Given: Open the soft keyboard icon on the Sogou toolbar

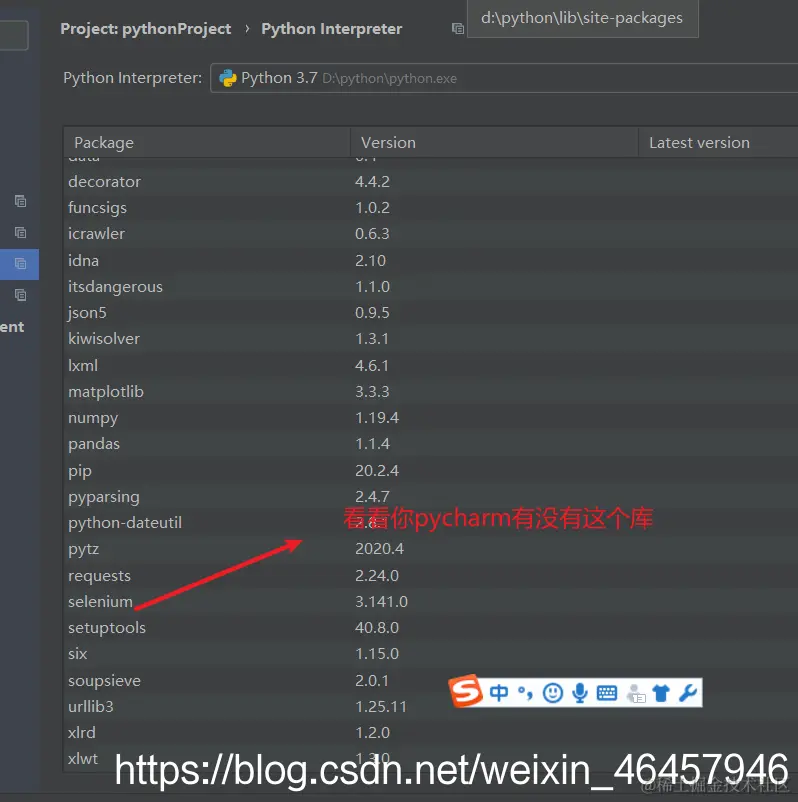Looking at the screenshot, I should click(607, 693).
